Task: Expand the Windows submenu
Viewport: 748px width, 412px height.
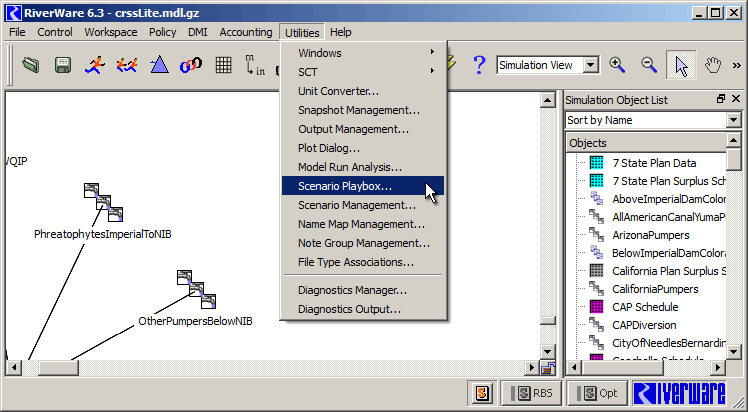Action: point(364,53)
